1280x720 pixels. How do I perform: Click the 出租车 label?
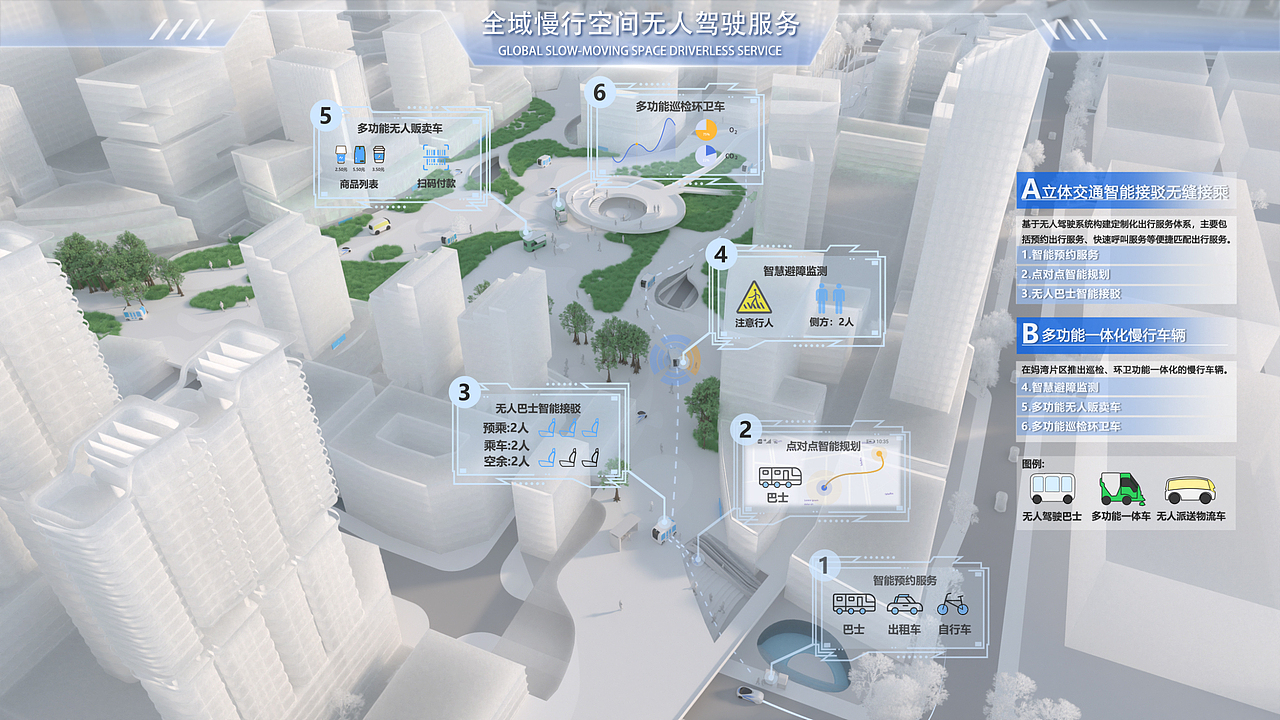point(904,630)
